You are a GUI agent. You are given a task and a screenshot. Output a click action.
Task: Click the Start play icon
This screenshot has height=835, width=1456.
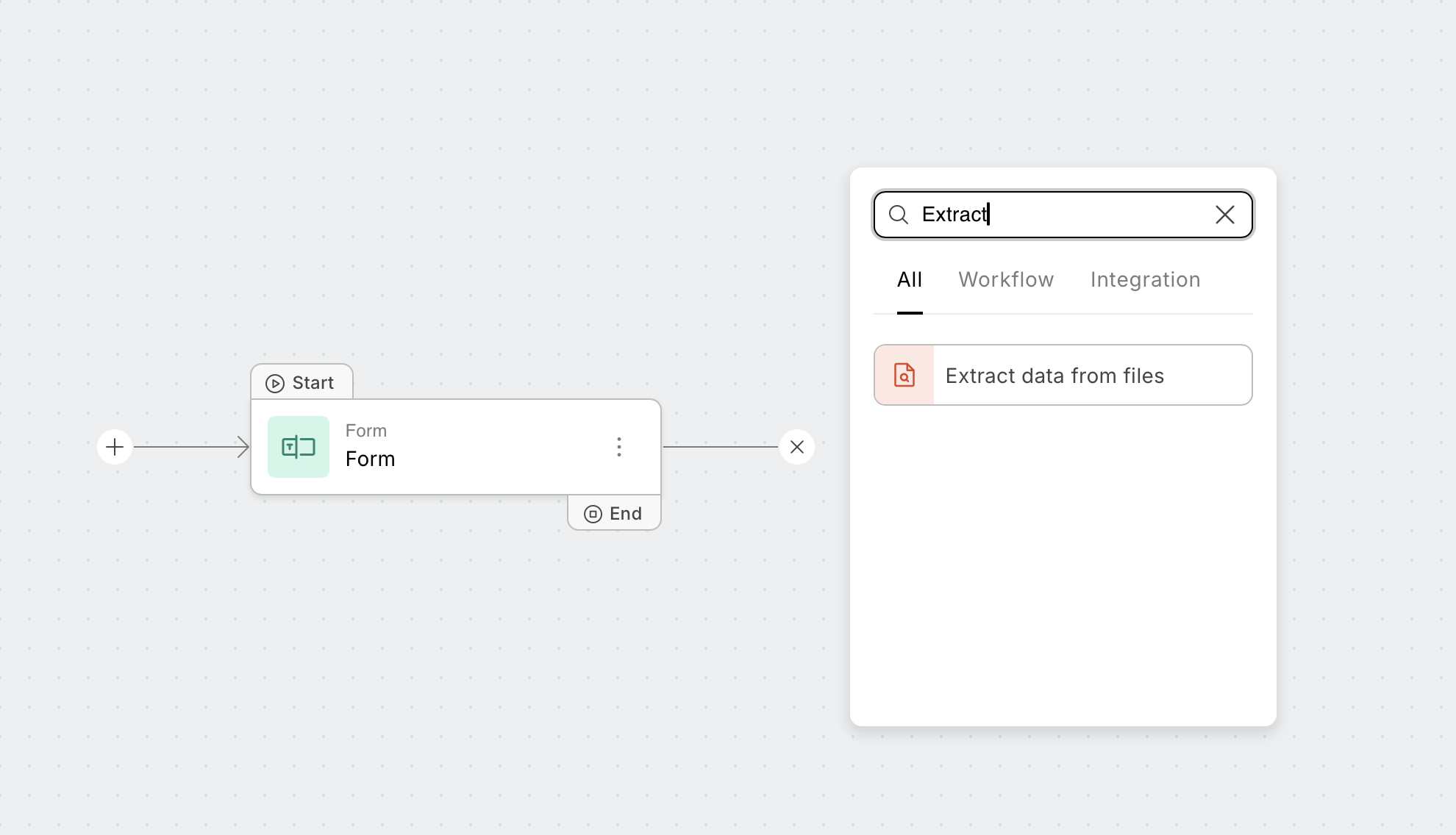[275, 384]
